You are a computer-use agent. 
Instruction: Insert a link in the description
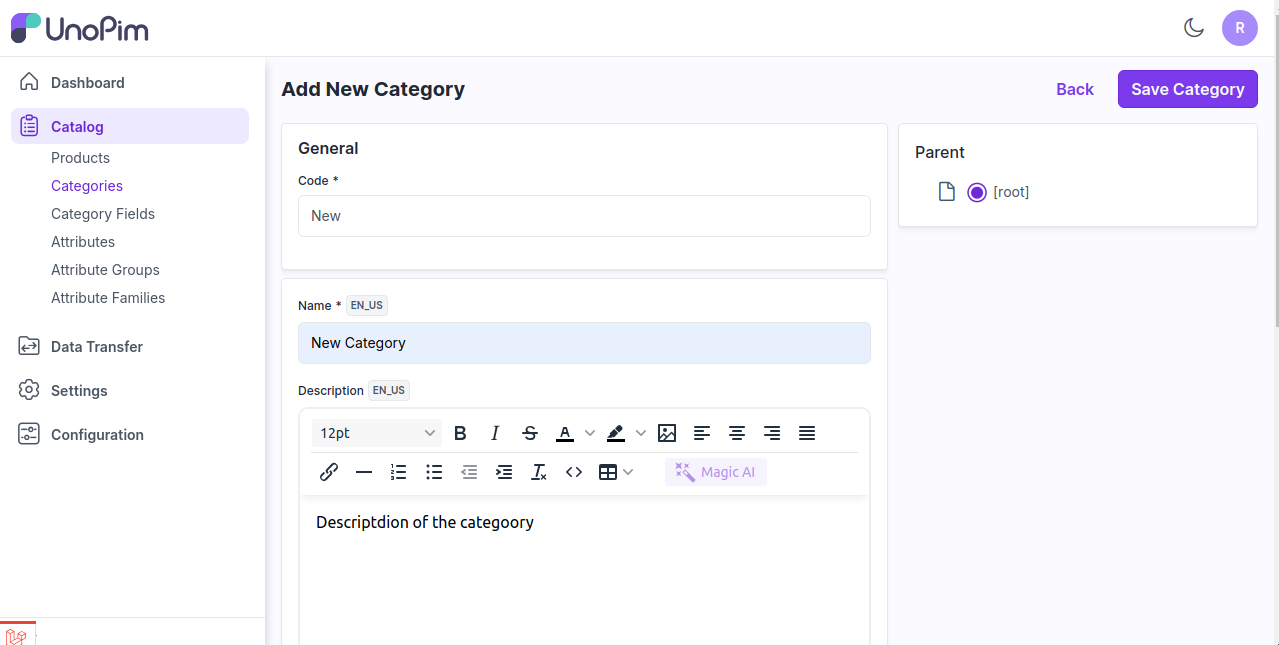(x=329, y=472)
